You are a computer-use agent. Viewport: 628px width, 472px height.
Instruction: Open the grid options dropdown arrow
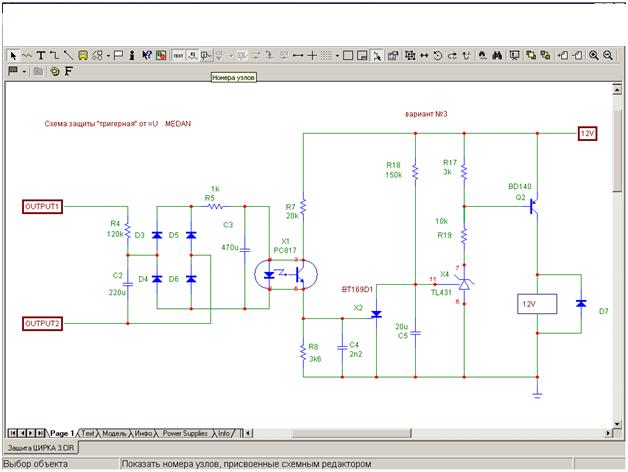click(x=337, y=56)
